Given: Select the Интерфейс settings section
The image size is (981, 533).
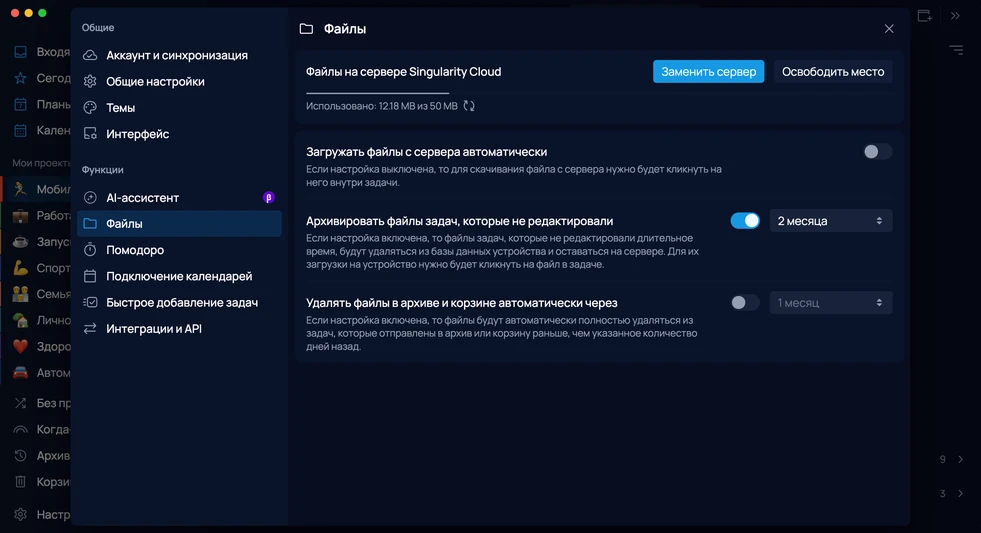Looking at the screenshot, I should [x=180, y=135].
